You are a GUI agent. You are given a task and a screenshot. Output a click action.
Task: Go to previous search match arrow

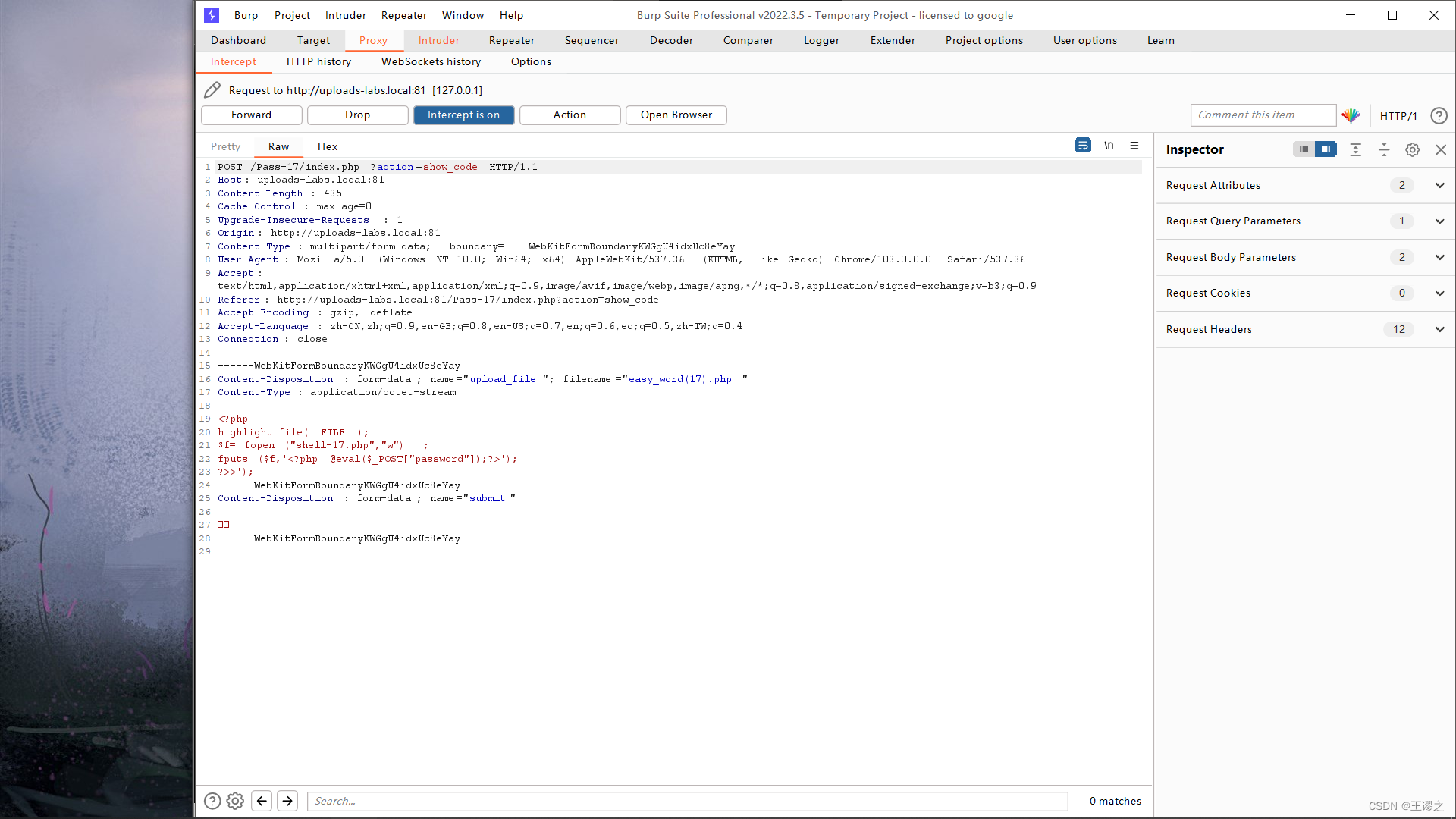click(262, 801)
